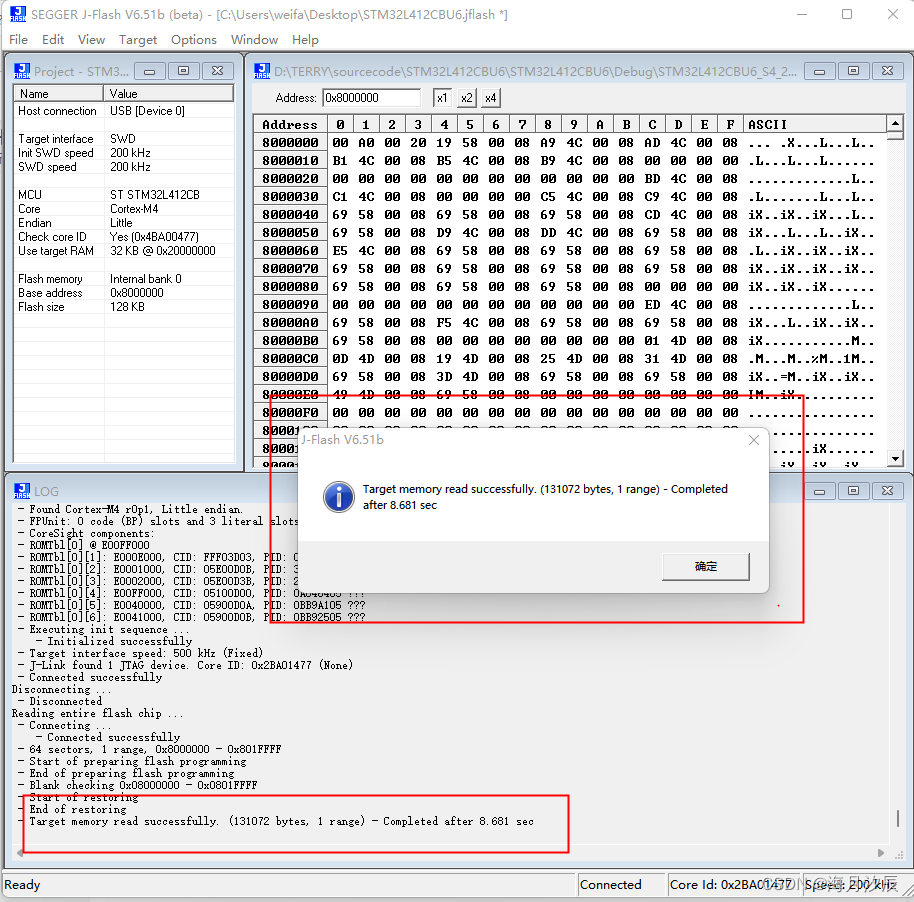
Task: Open the View menu
Action: [91, 40]
